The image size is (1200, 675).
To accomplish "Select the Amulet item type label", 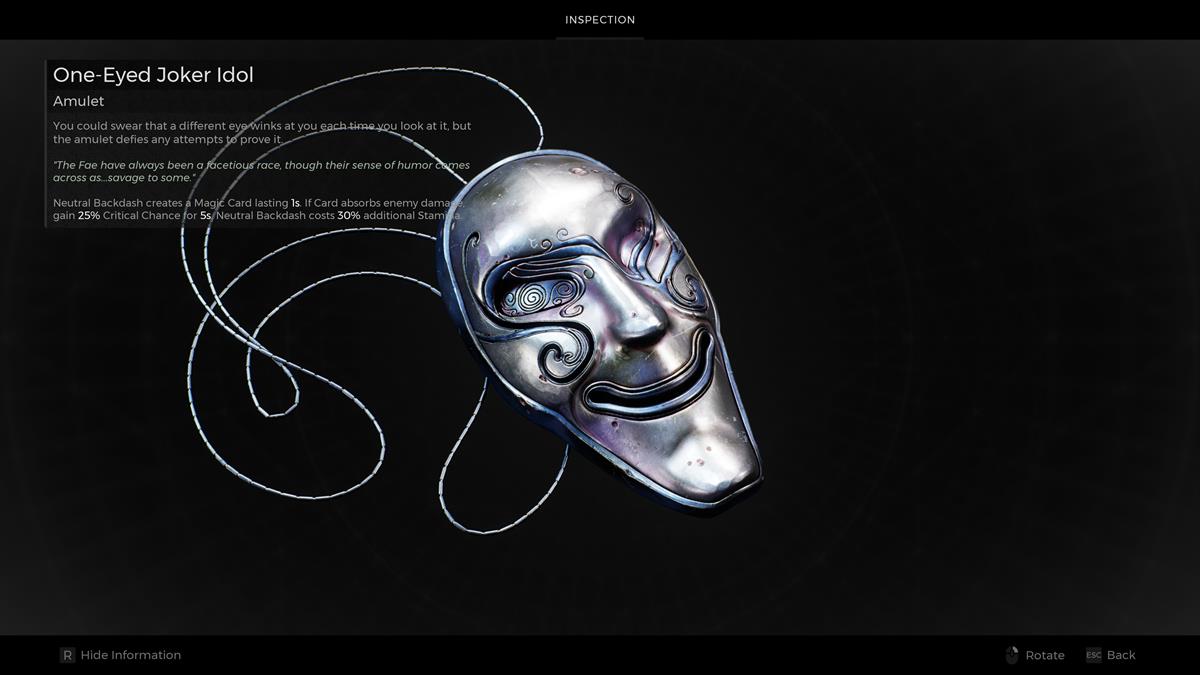I will point(78,101).
